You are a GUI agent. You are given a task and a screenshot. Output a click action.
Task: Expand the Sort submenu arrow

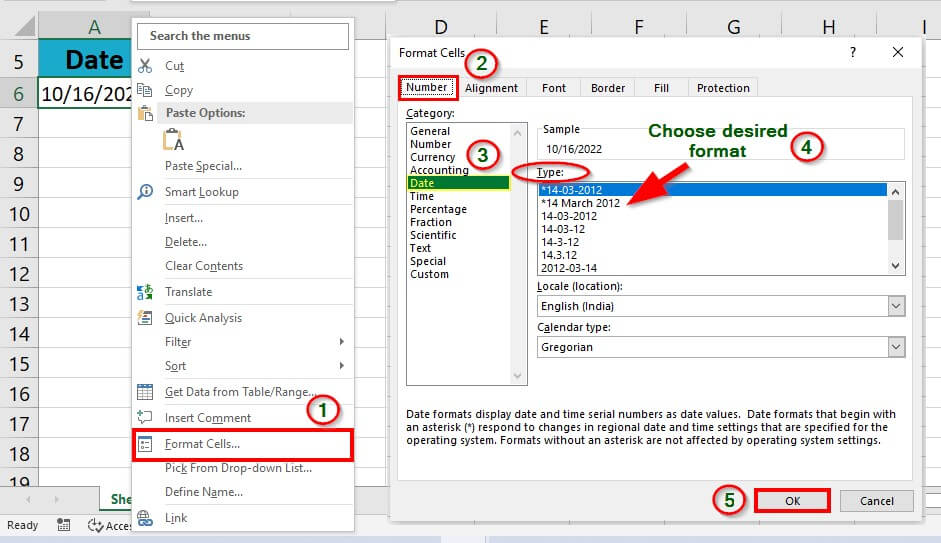pyautogui.click(x=341, y=365)
